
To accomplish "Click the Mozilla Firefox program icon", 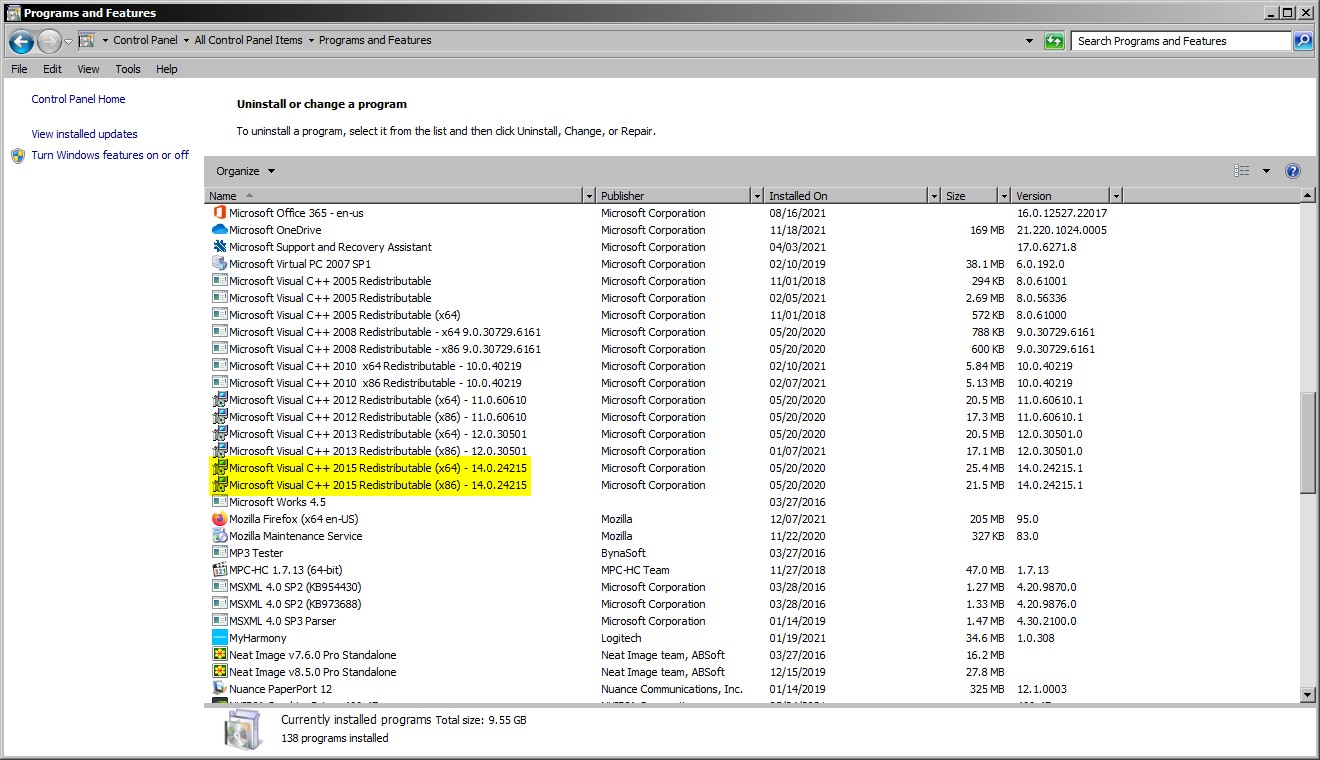I will pyautogui.click(x=220, y=519).
